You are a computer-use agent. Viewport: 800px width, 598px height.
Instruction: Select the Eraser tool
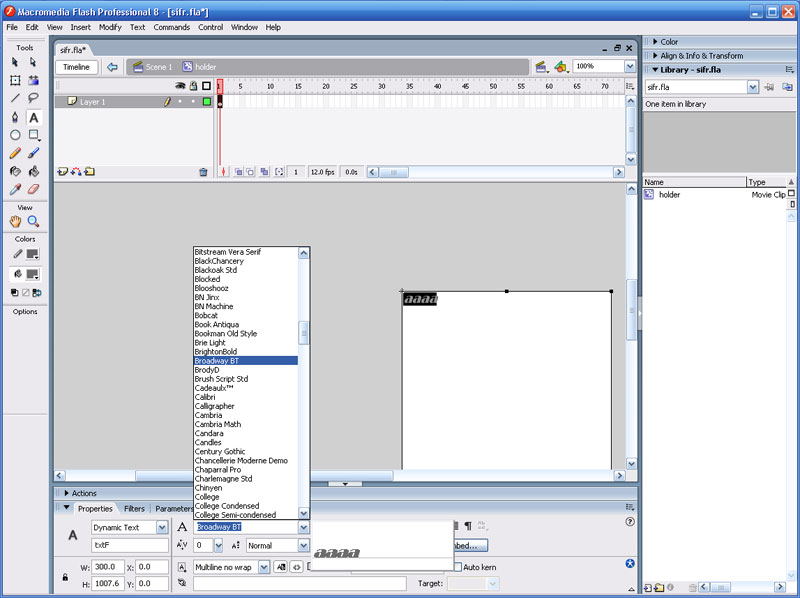coord(33,189)
